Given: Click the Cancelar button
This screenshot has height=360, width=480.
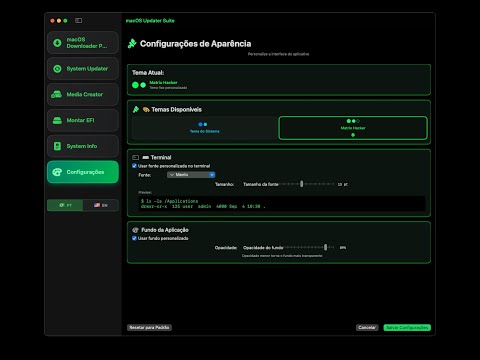Looking at the screenshot, I should coord(367,328).
